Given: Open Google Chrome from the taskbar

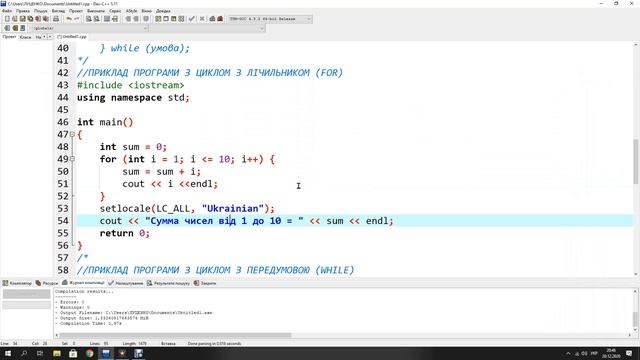Looking at the screenshot, I should (x=89, y=353).
